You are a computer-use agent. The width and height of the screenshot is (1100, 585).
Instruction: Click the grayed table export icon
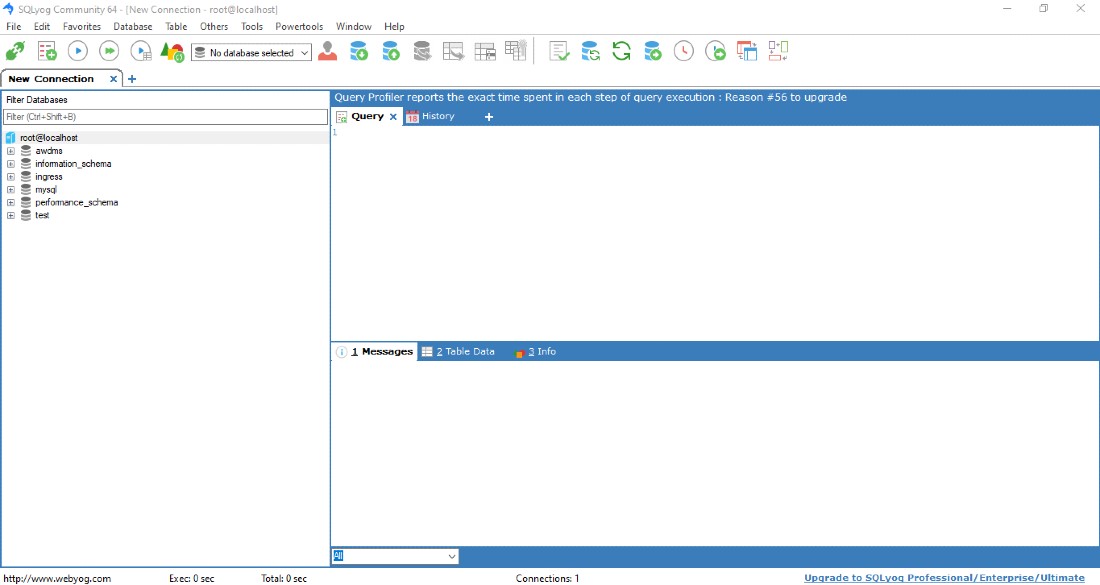pyautogui.click(x=453, y=51)
